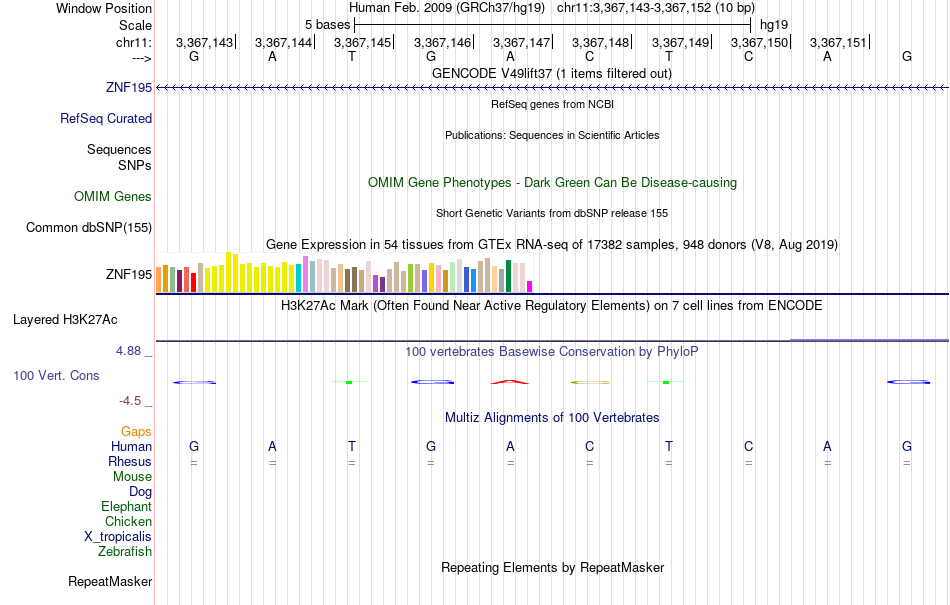This screenshot has height=605, width=950.
Task: Click the Sequences track label
Action: tap(119, 150)
